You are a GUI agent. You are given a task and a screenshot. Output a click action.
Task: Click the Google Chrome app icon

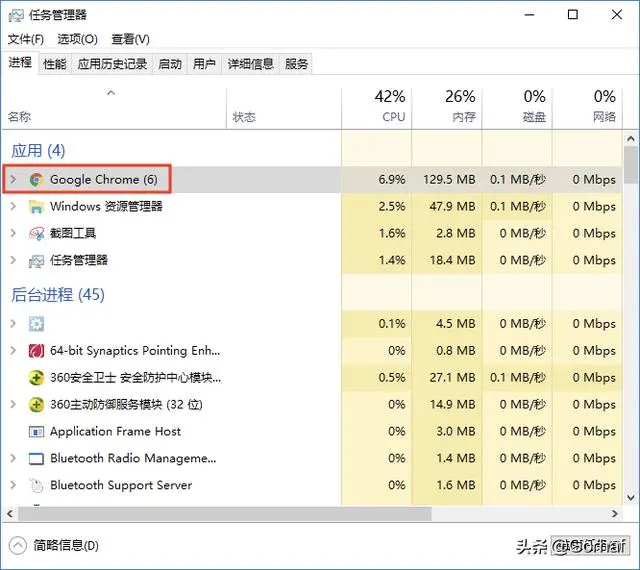[x=36, y=180]
